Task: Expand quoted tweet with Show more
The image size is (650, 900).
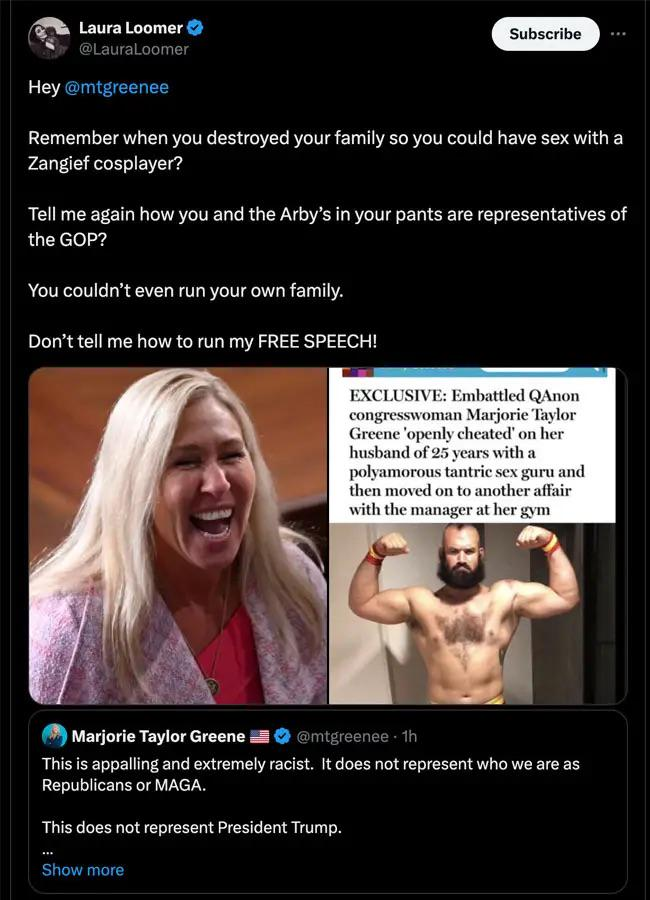Action: pos(83,870)
